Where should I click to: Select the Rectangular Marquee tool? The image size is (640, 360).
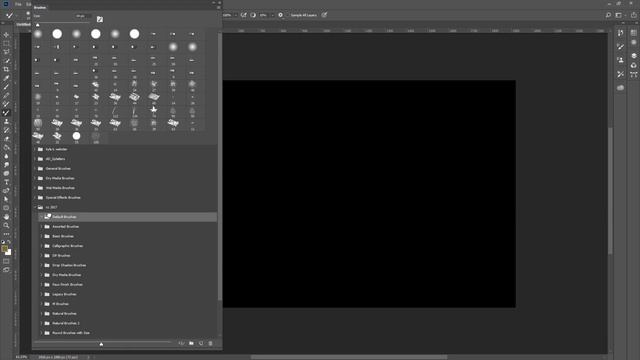tap(6, 43)
